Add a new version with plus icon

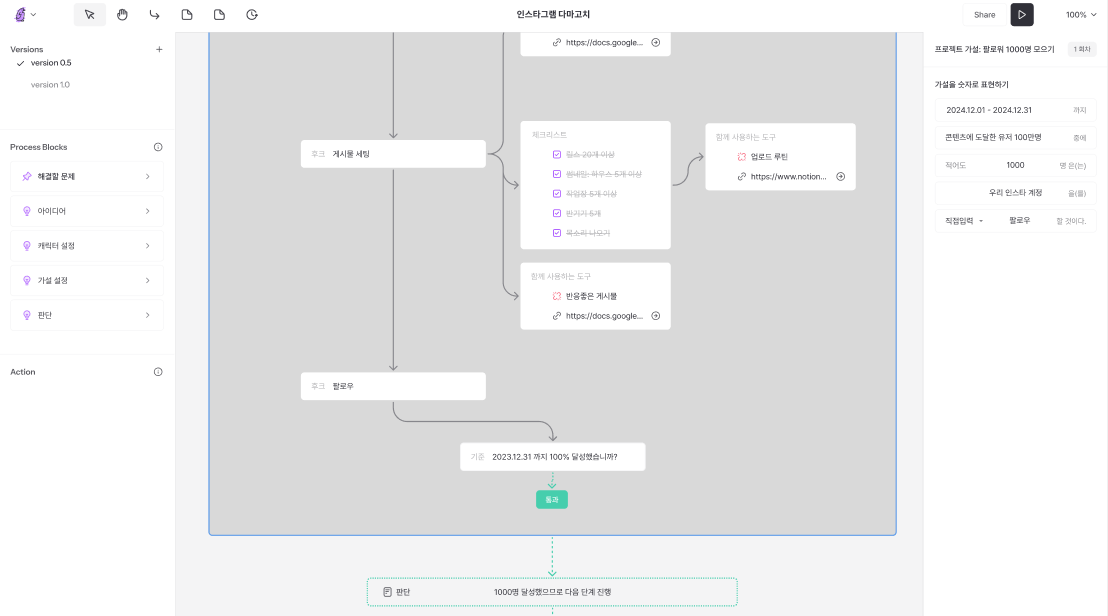coord(159,49)
